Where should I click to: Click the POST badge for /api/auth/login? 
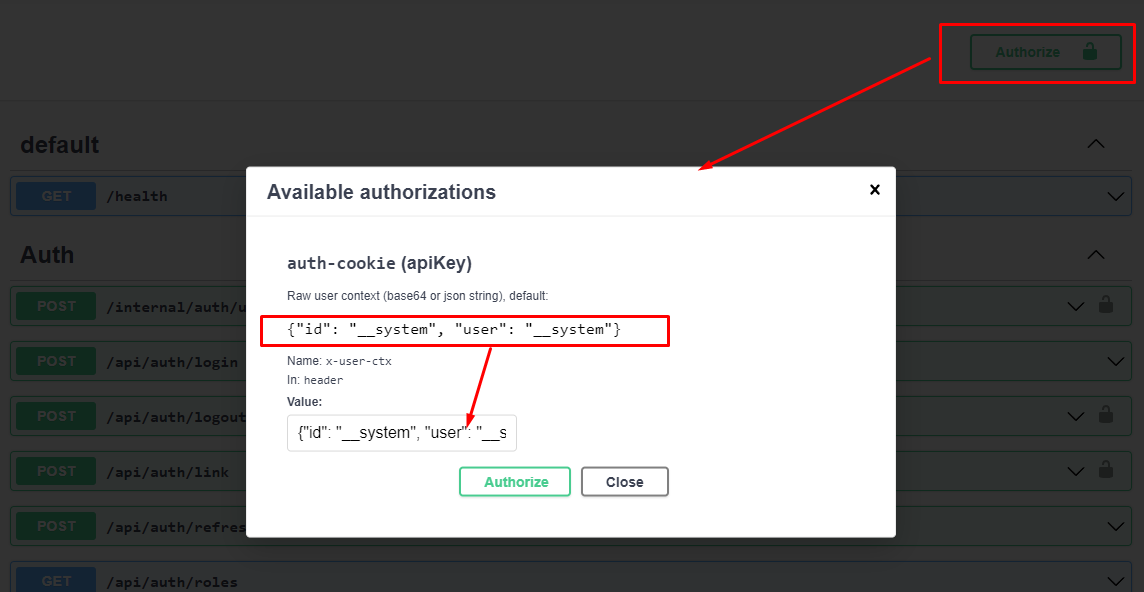click(56, 361)
